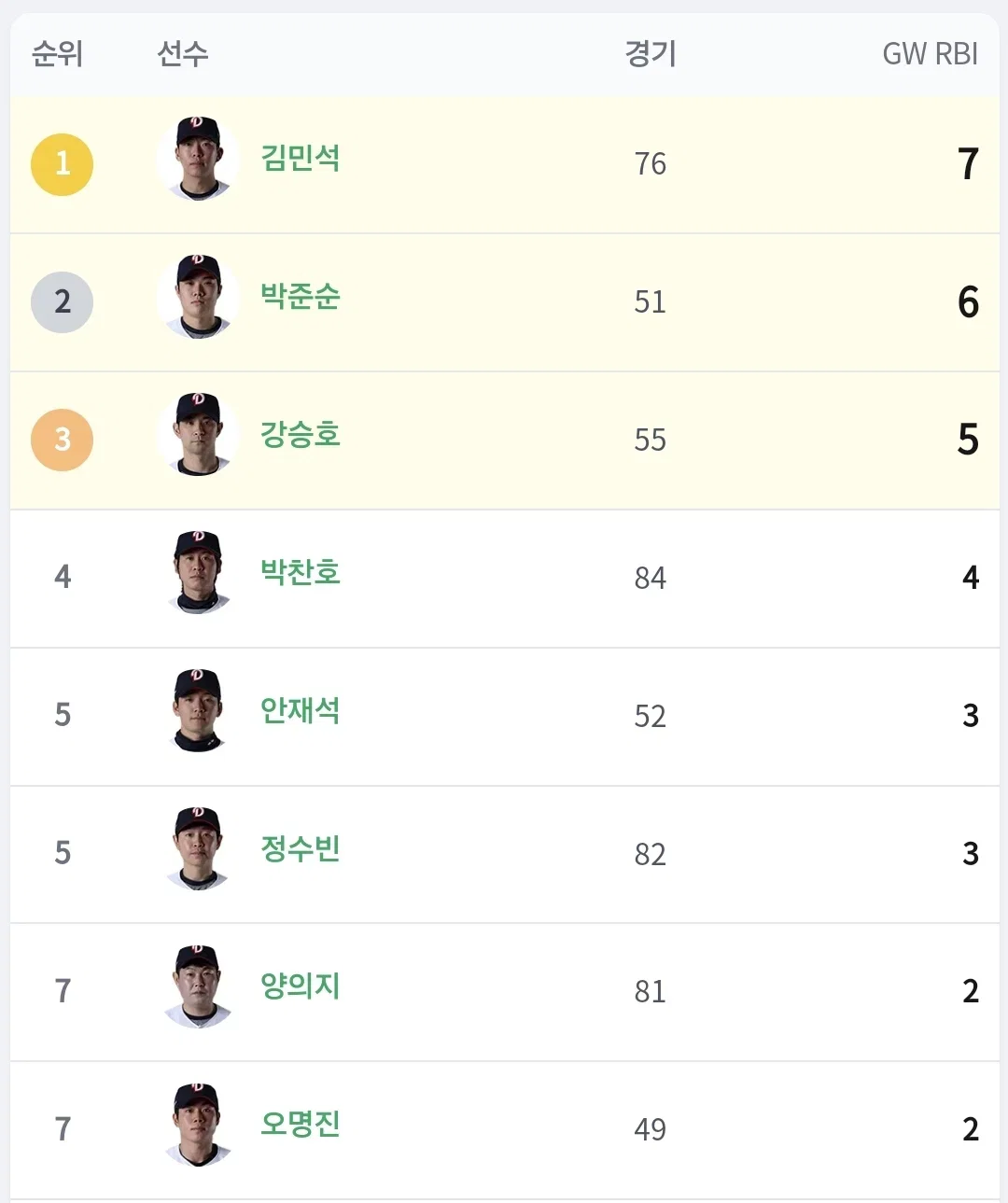Click the silver rank 2 badge
The height and width of the screenshot is (1203, 1008).
point(63,302)
